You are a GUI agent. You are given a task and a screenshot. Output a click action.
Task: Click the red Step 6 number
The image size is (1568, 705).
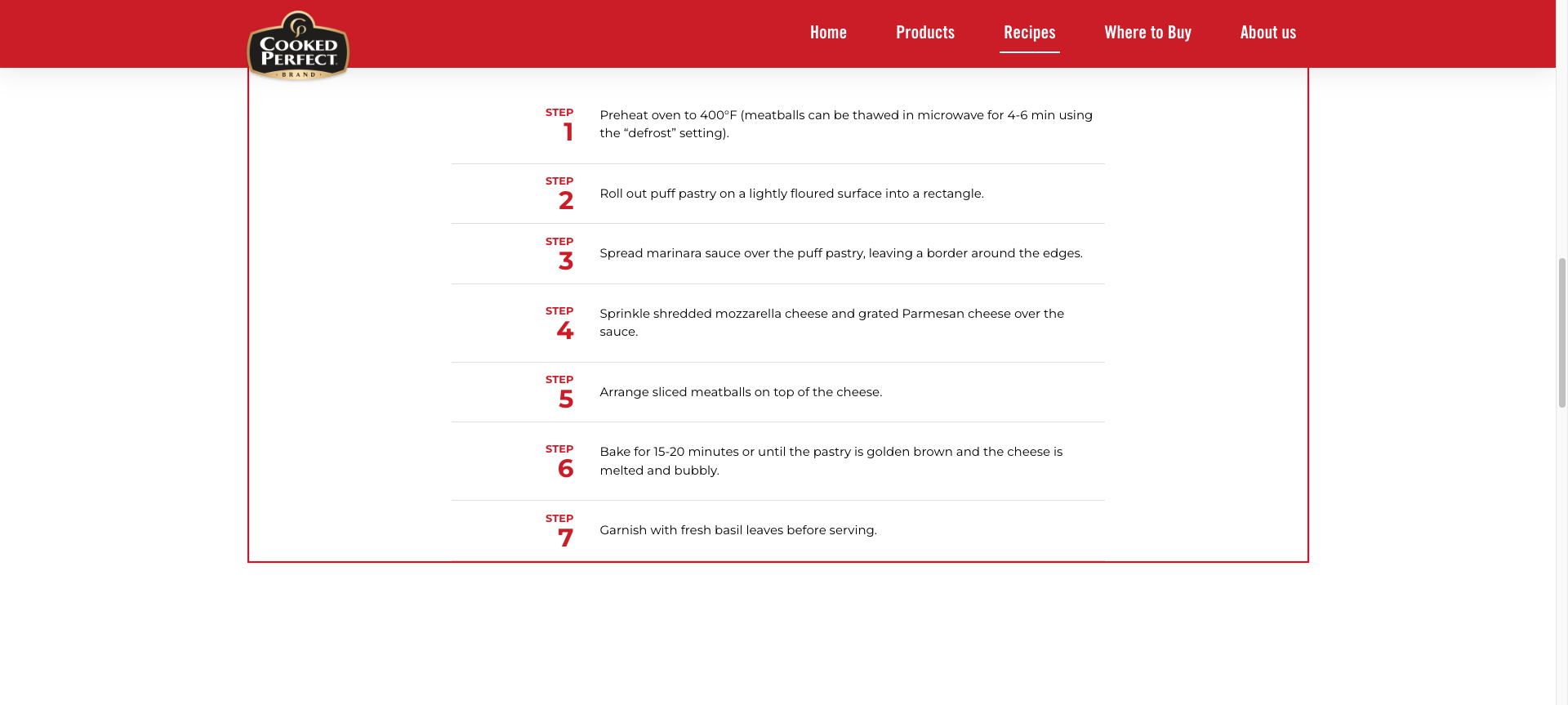pos(565,469)
